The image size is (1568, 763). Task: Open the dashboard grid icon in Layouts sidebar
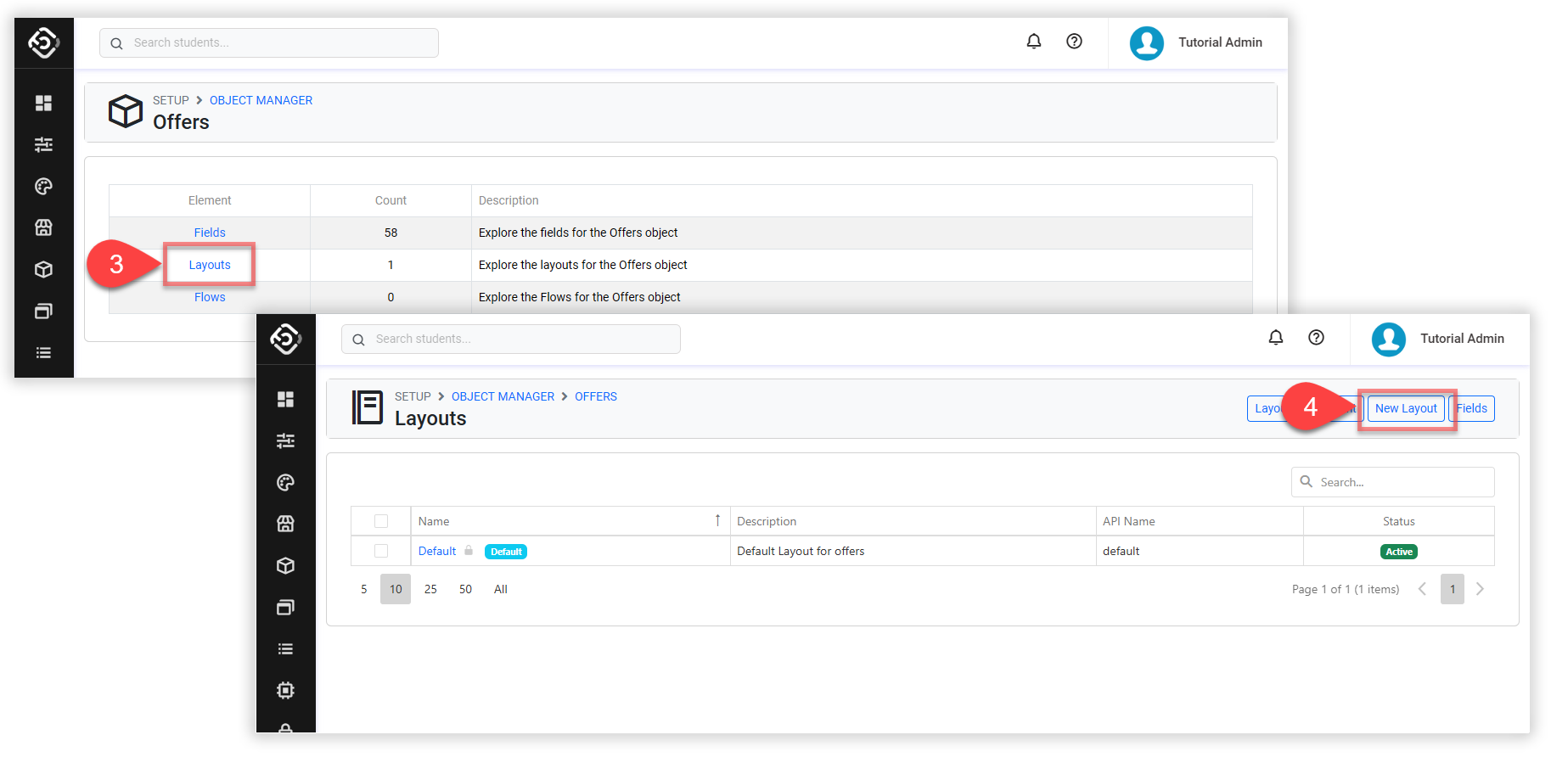286,399
